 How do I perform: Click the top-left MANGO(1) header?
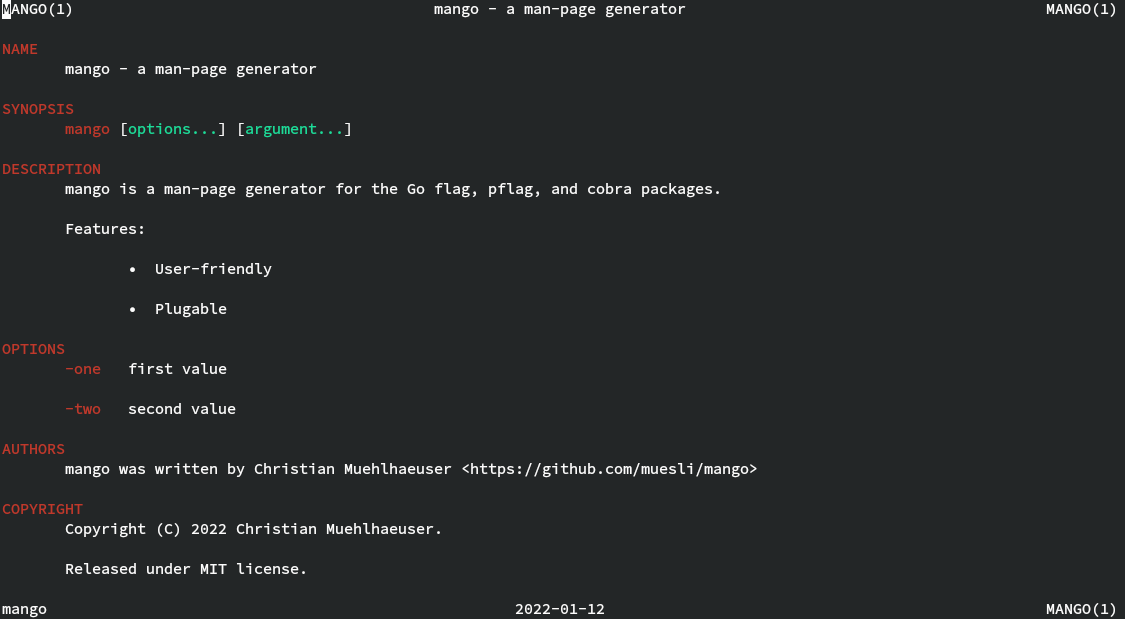pyautogui.click(x=37, y=9)
